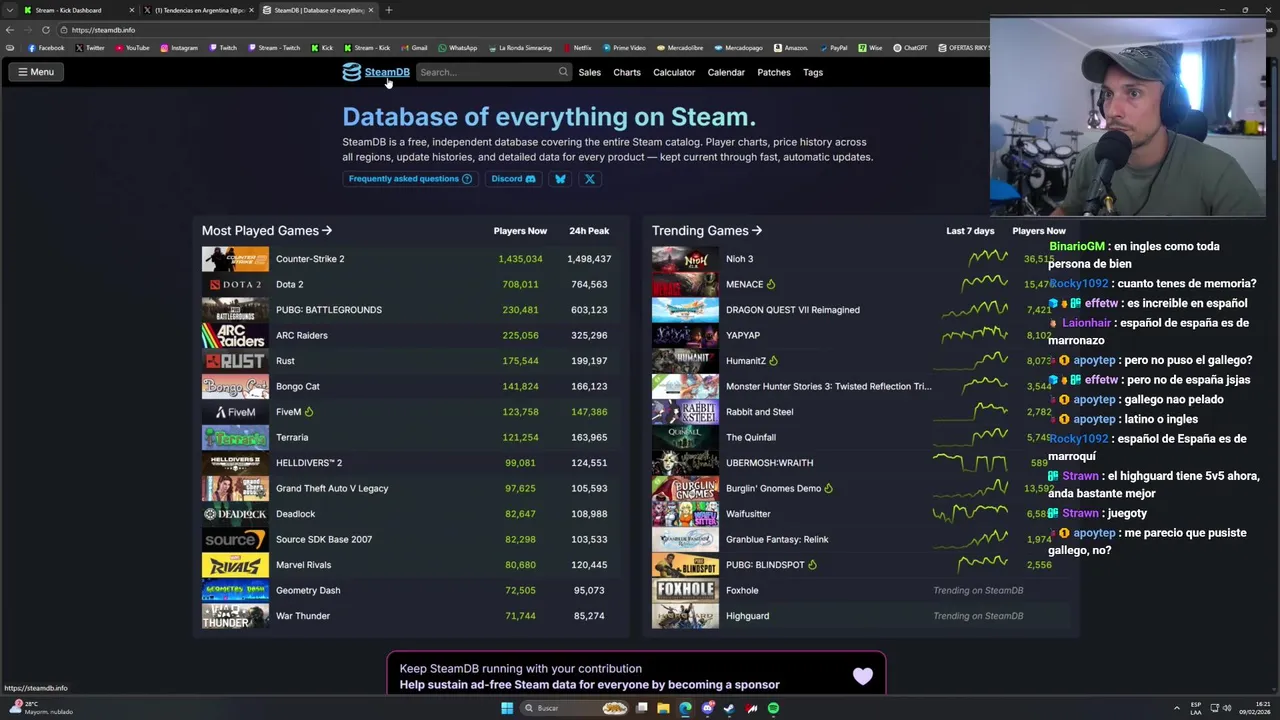Click the Windows Start button
1280x720 pixels.
(507, 708)
